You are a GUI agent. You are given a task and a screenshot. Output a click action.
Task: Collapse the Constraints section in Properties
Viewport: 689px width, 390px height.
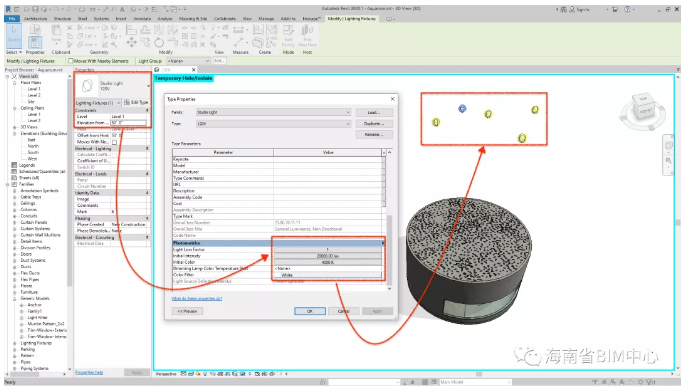147,111
